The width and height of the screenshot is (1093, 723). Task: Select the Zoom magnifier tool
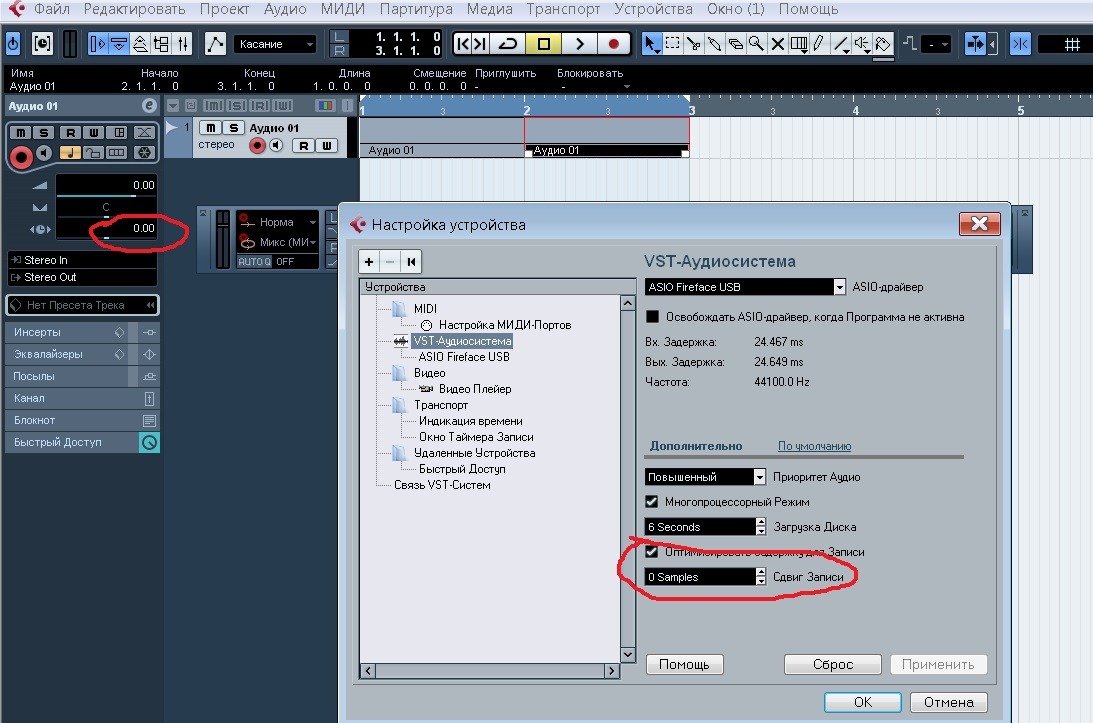tap(756, 44)
